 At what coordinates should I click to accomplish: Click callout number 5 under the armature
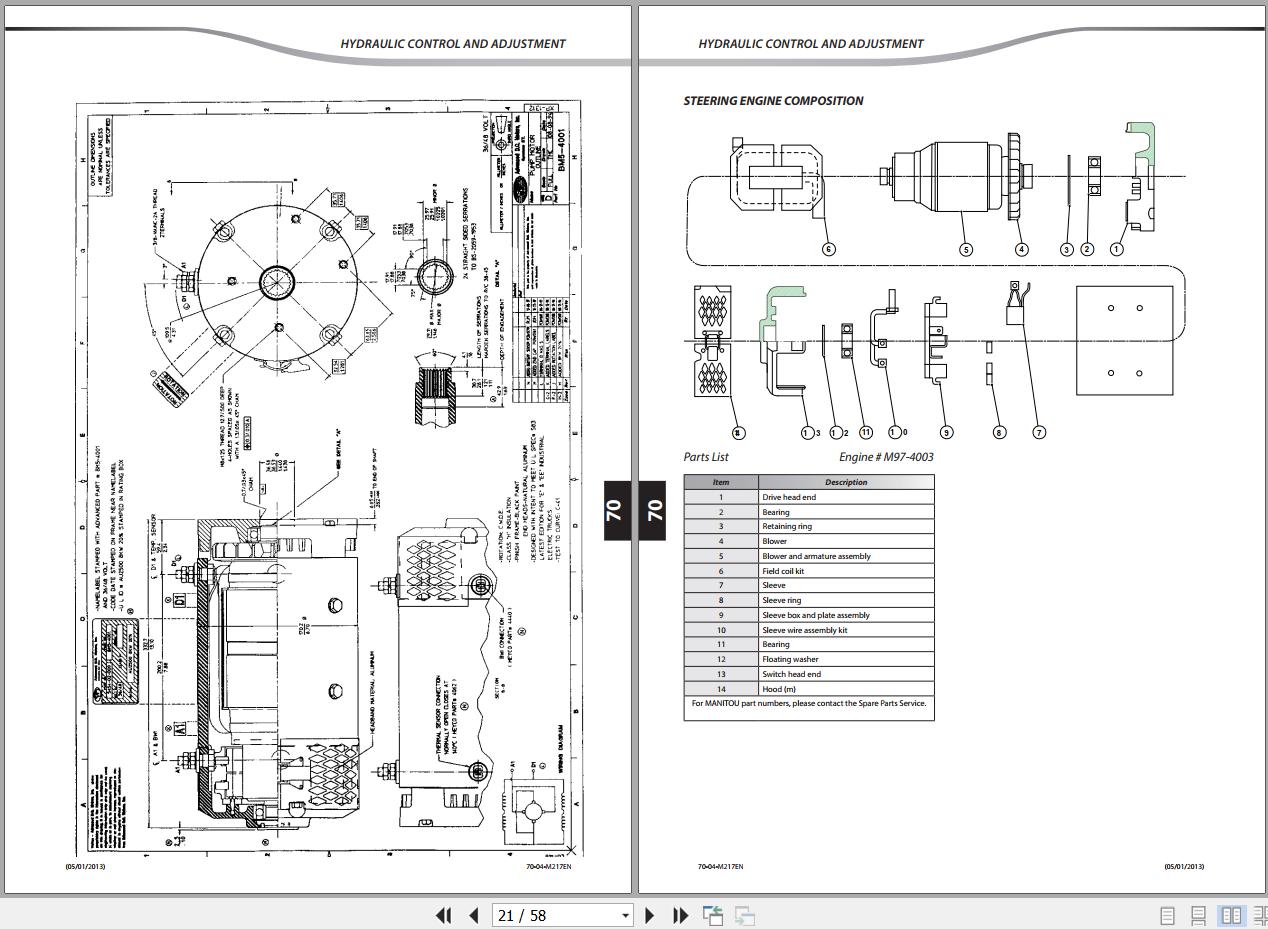click(965, 249)
